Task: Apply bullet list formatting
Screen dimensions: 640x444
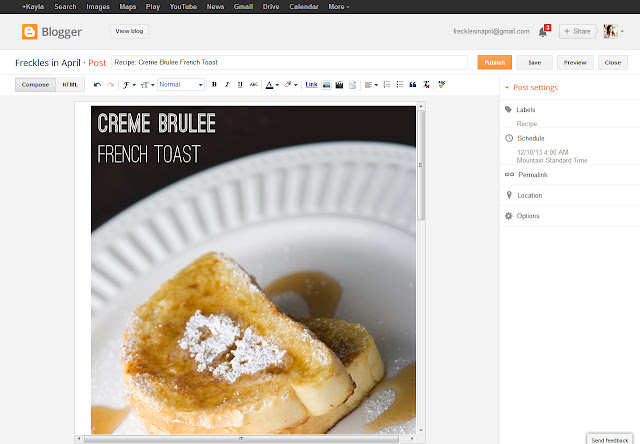Action: coord(400,84)
